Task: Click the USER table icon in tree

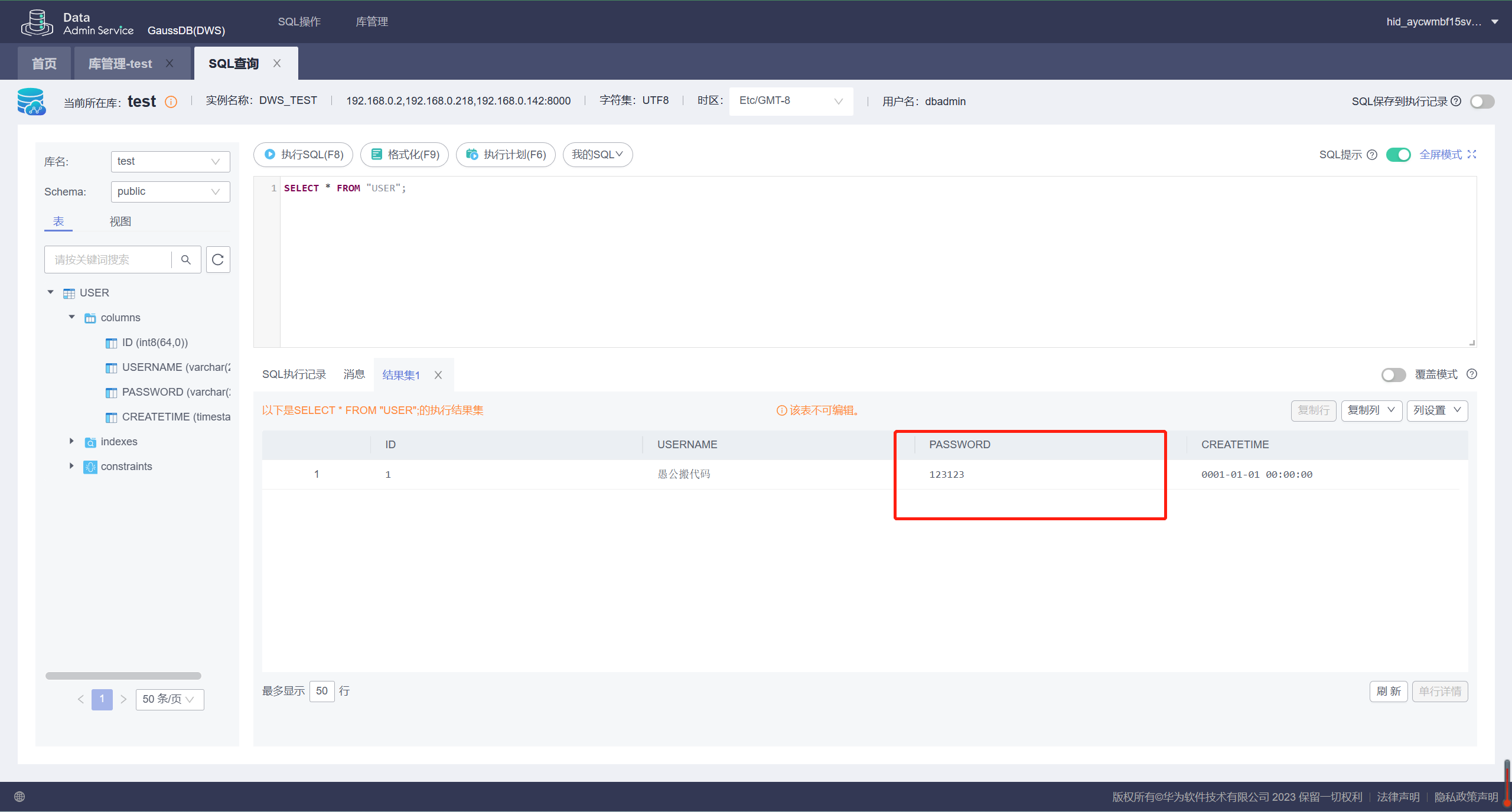Action: pos(69,294)
